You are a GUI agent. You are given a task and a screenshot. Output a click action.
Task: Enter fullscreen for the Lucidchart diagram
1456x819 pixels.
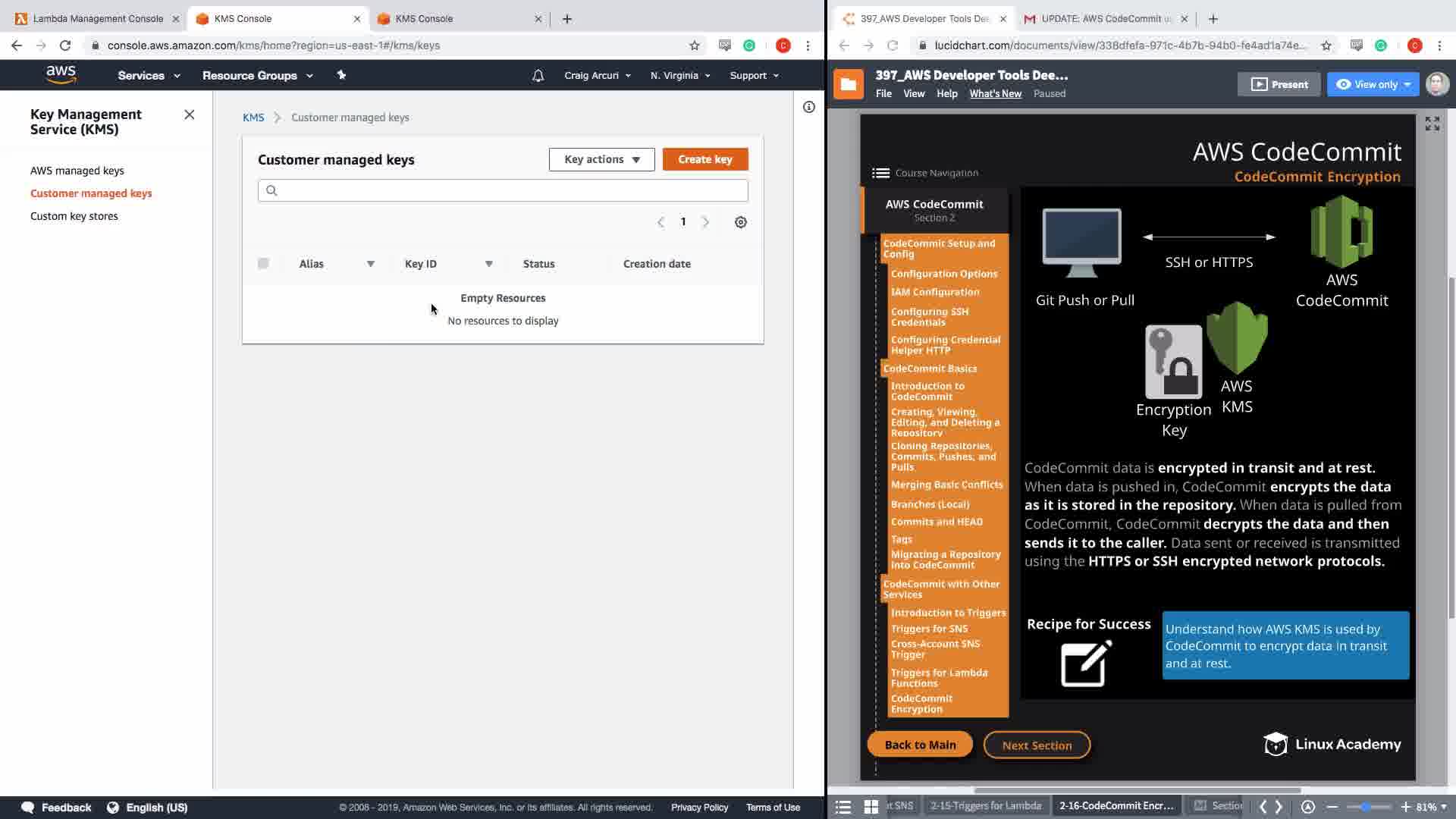[x=1432, y=124]
